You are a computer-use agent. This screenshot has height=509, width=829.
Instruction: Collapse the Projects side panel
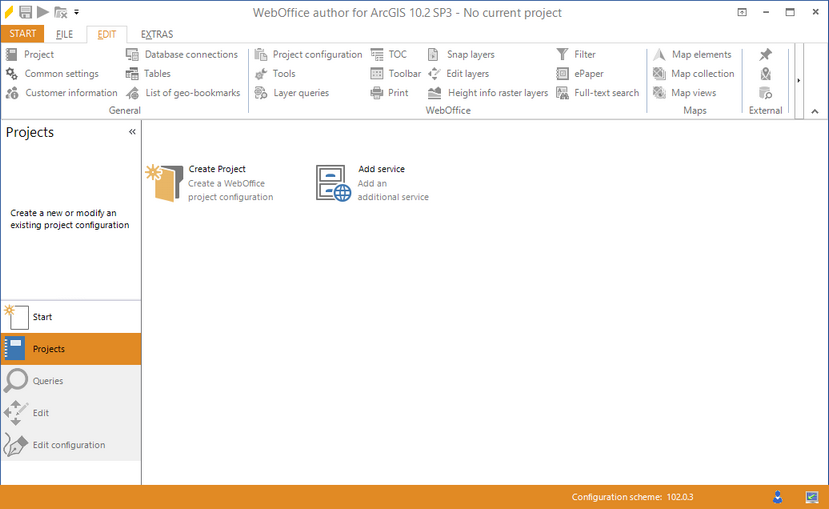pyautogui.click(x=132, y=132)
